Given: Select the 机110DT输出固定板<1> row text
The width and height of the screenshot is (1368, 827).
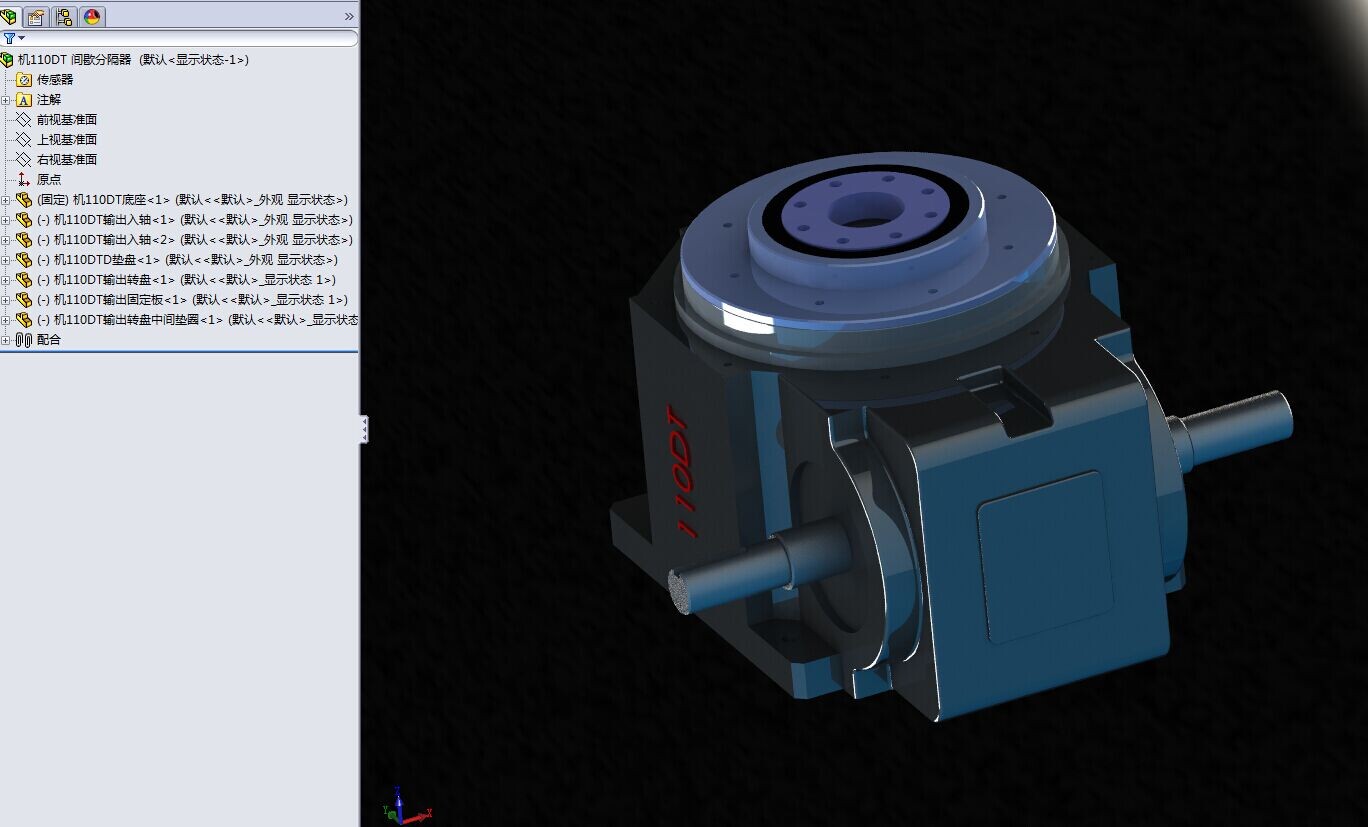Looking at the screenshot, I should [x=193, y=300].
